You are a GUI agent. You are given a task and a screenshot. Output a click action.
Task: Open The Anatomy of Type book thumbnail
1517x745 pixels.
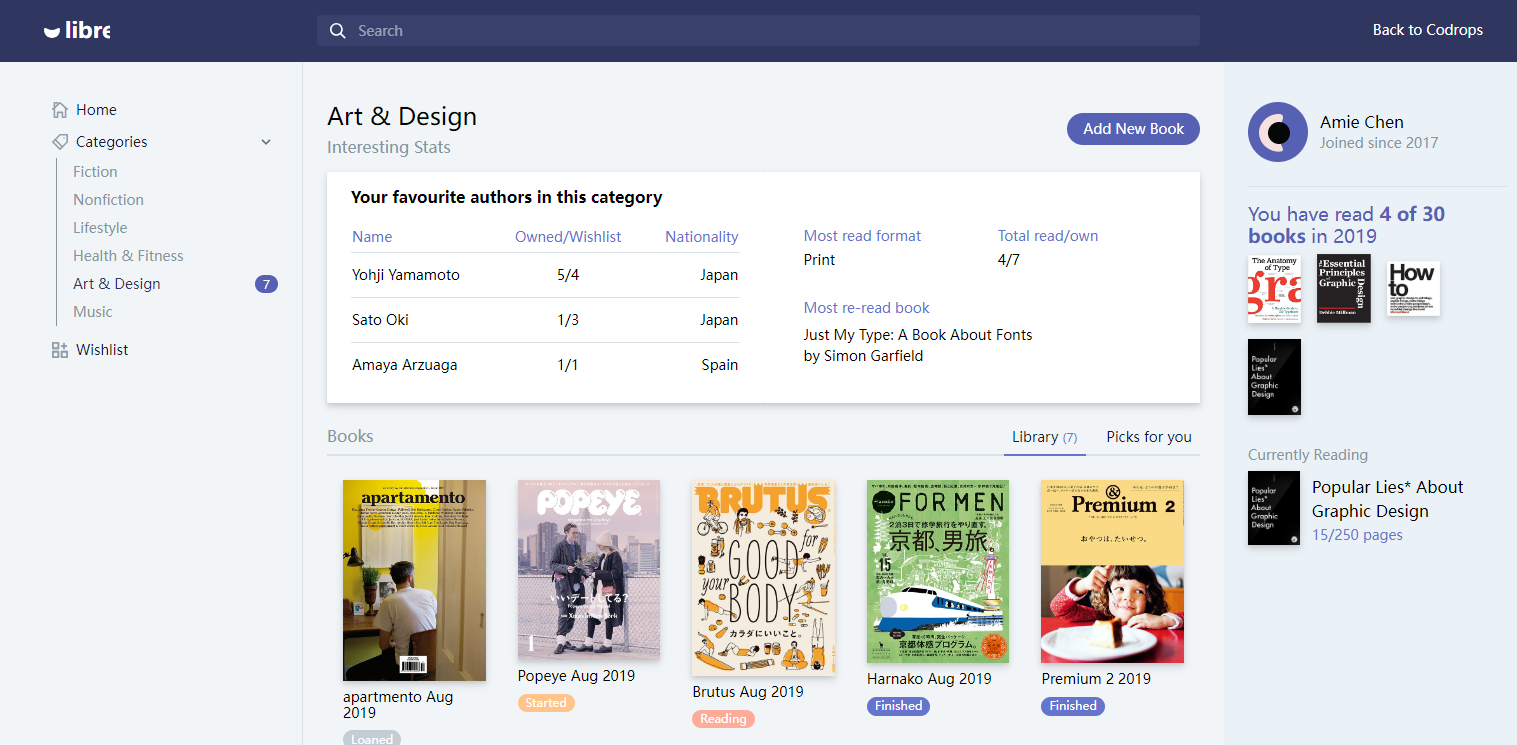(x=1274, y=288)
